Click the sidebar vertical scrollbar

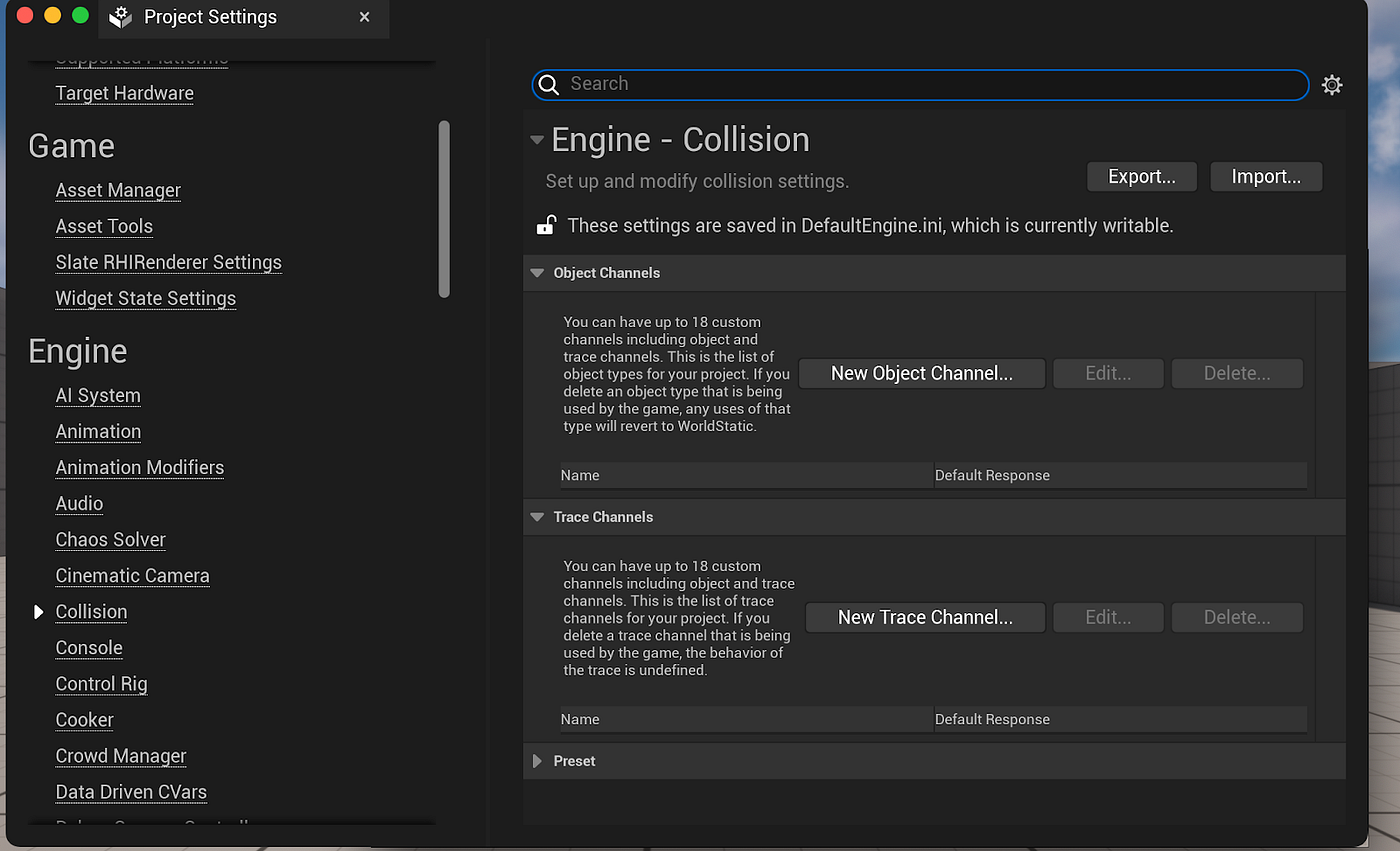pyautogui.click(x=444, y=209)
